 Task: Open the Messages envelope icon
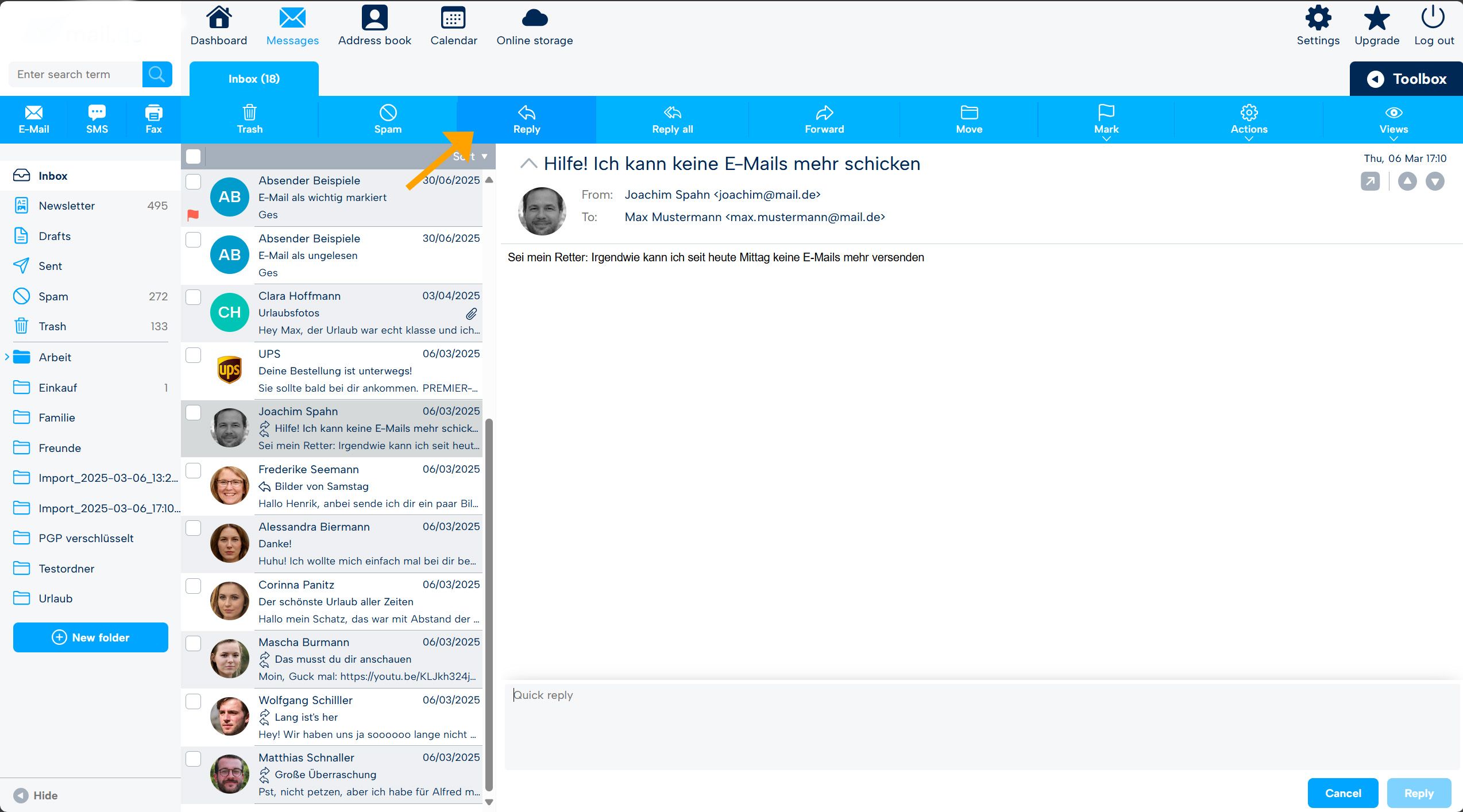[x=292, y=18]
